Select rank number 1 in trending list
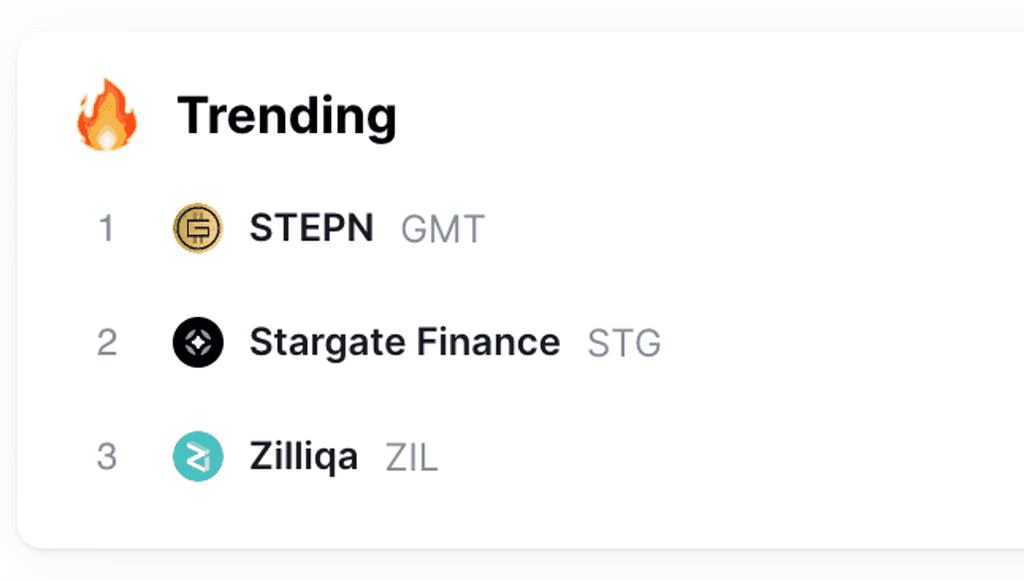The width and height of the screenshot is (1024, 580). (x=106, y=229)
